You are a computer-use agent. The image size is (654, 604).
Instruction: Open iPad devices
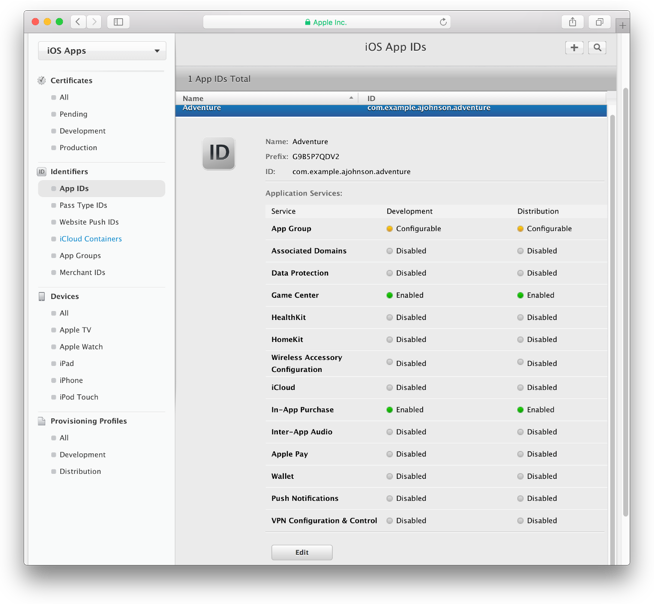click(x=67, y=363)
